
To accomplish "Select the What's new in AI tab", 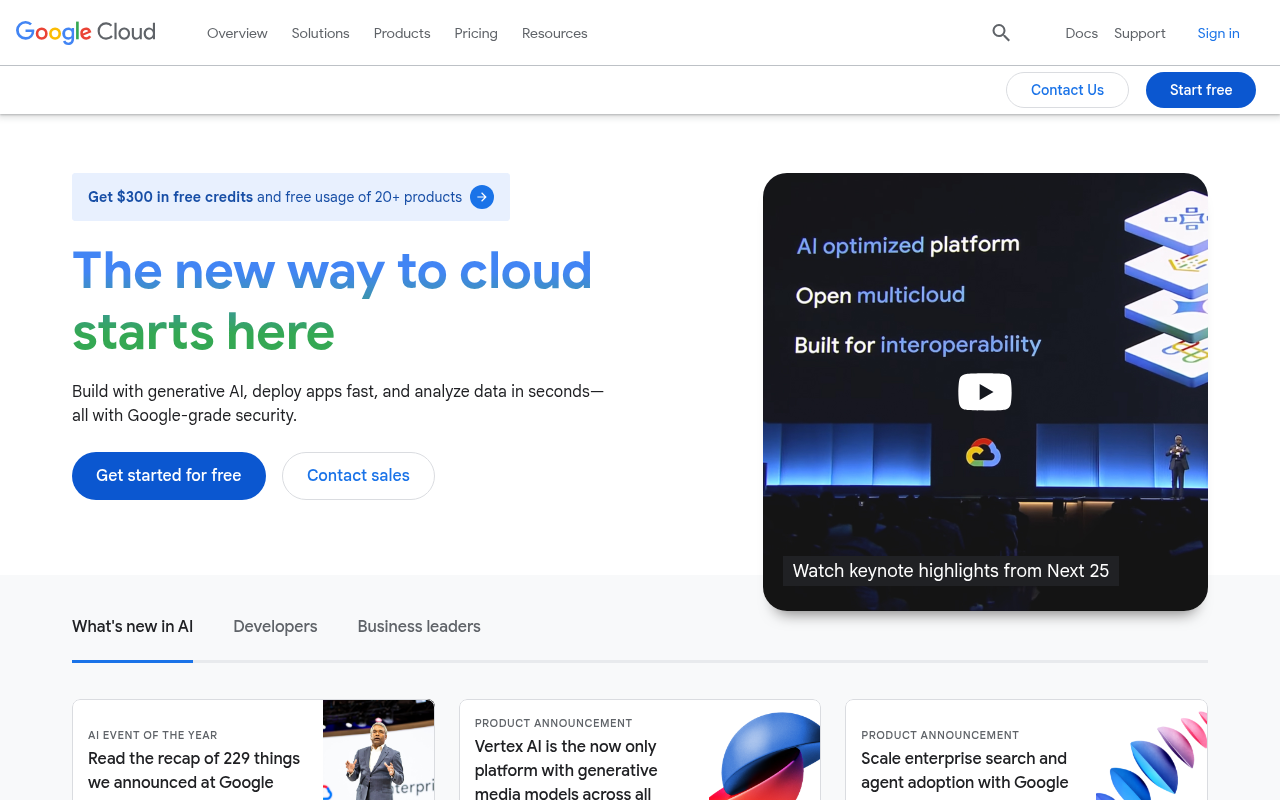I will tap(132, 626).
